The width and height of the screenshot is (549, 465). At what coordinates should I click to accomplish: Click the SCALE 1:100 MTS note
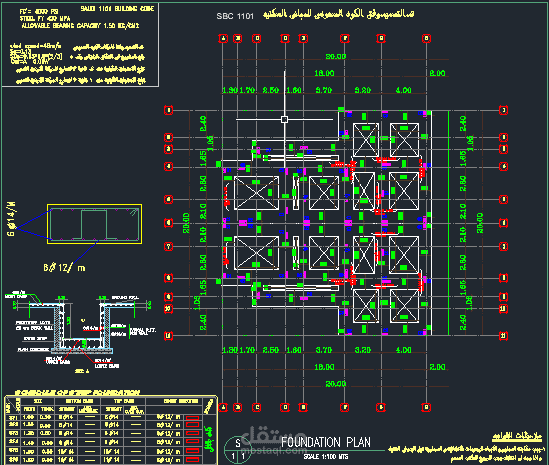(326, 457)
